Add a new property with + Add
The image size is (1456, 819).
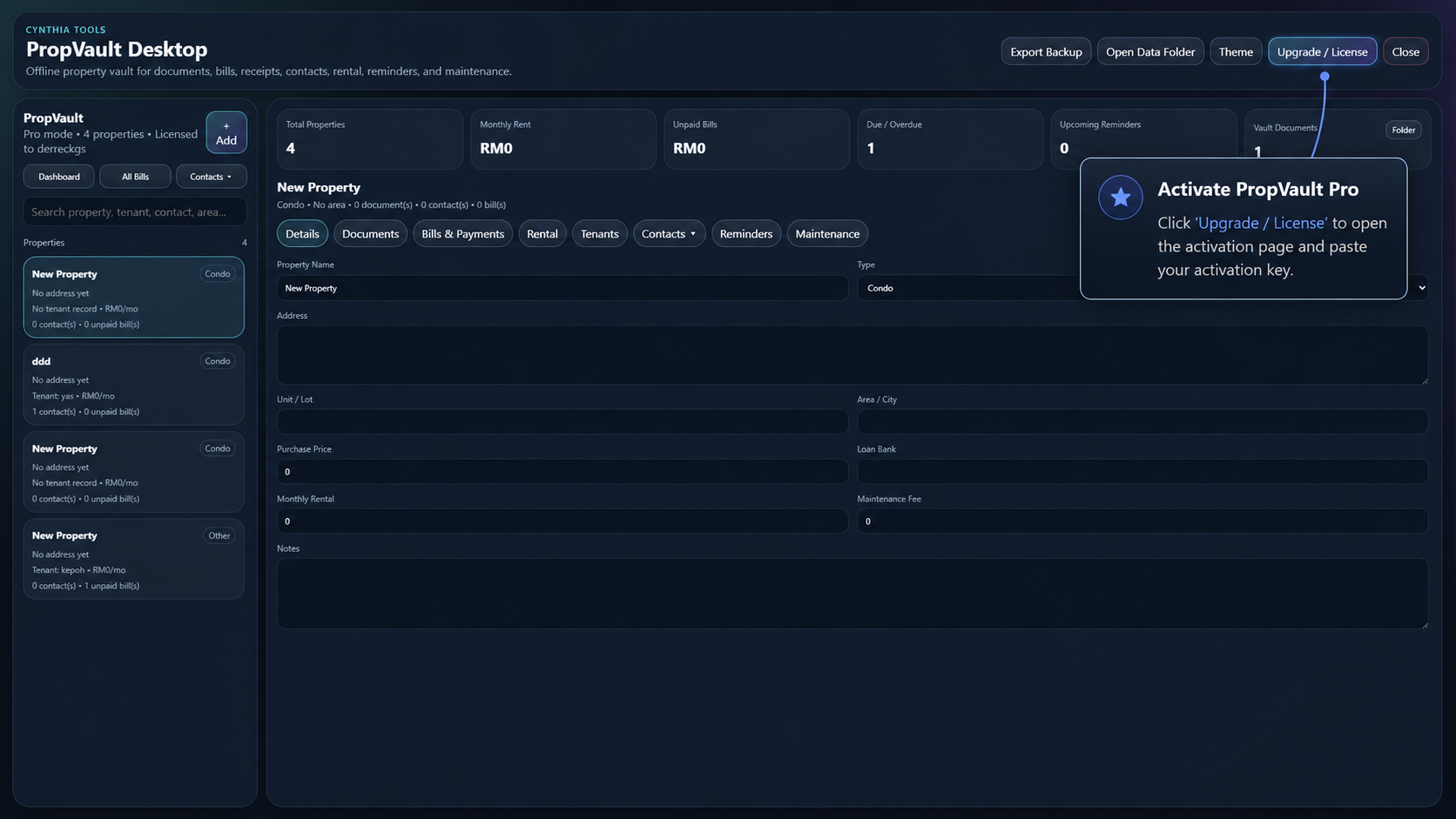click(226, 132)
